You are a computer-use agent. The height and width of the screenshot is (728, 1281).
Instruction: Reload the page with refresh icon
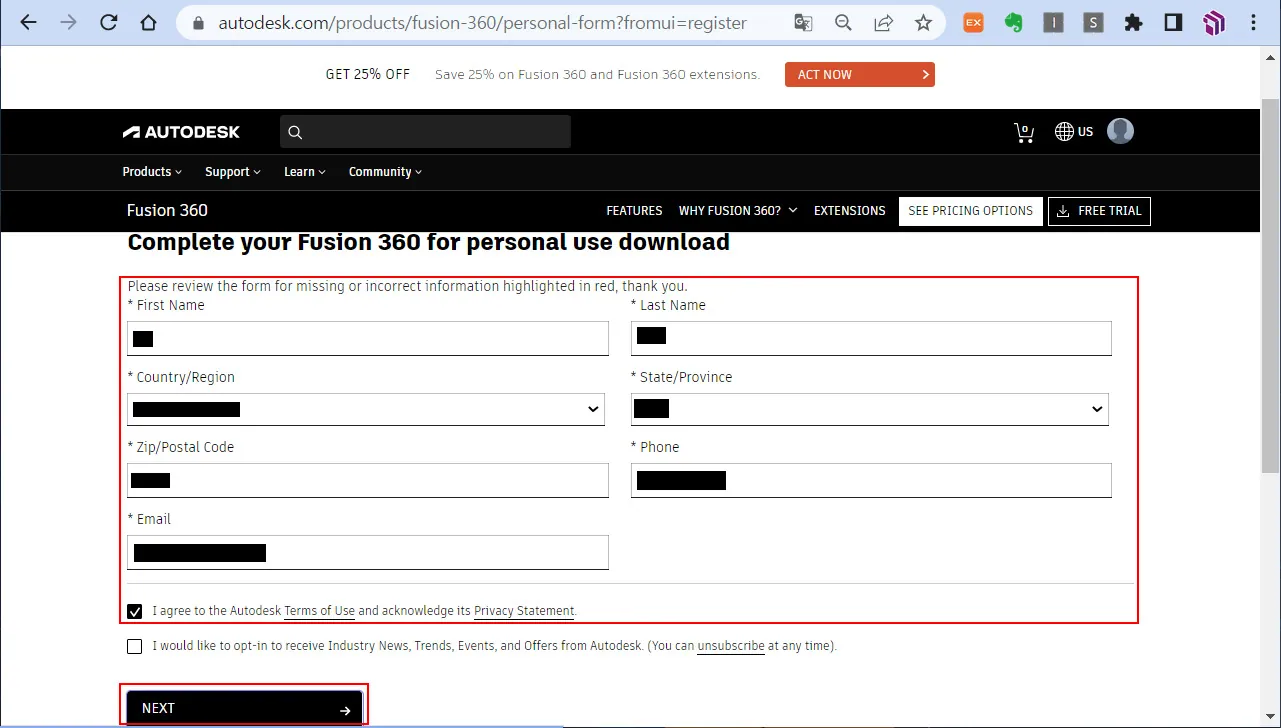pyautogui.click(x=108, y=22)
